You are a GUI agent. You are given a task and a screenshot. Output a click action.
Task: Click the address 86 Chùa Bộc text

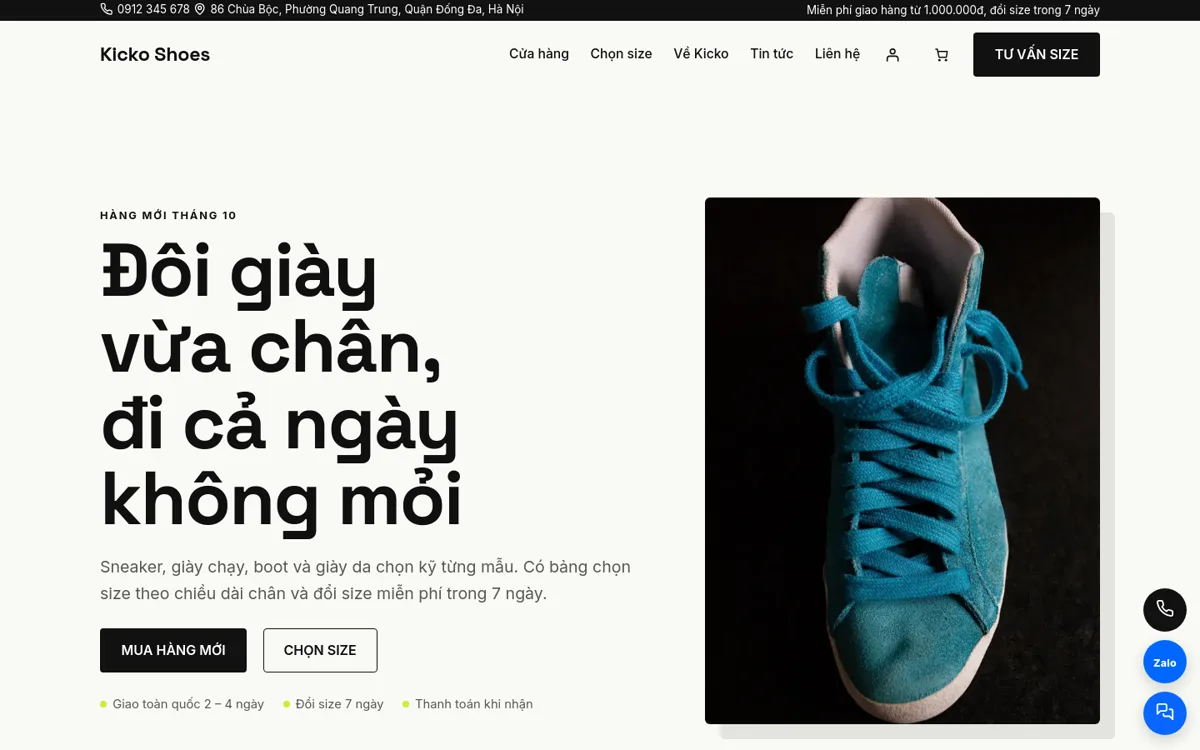pyautogui.click(x=367, y=9)
